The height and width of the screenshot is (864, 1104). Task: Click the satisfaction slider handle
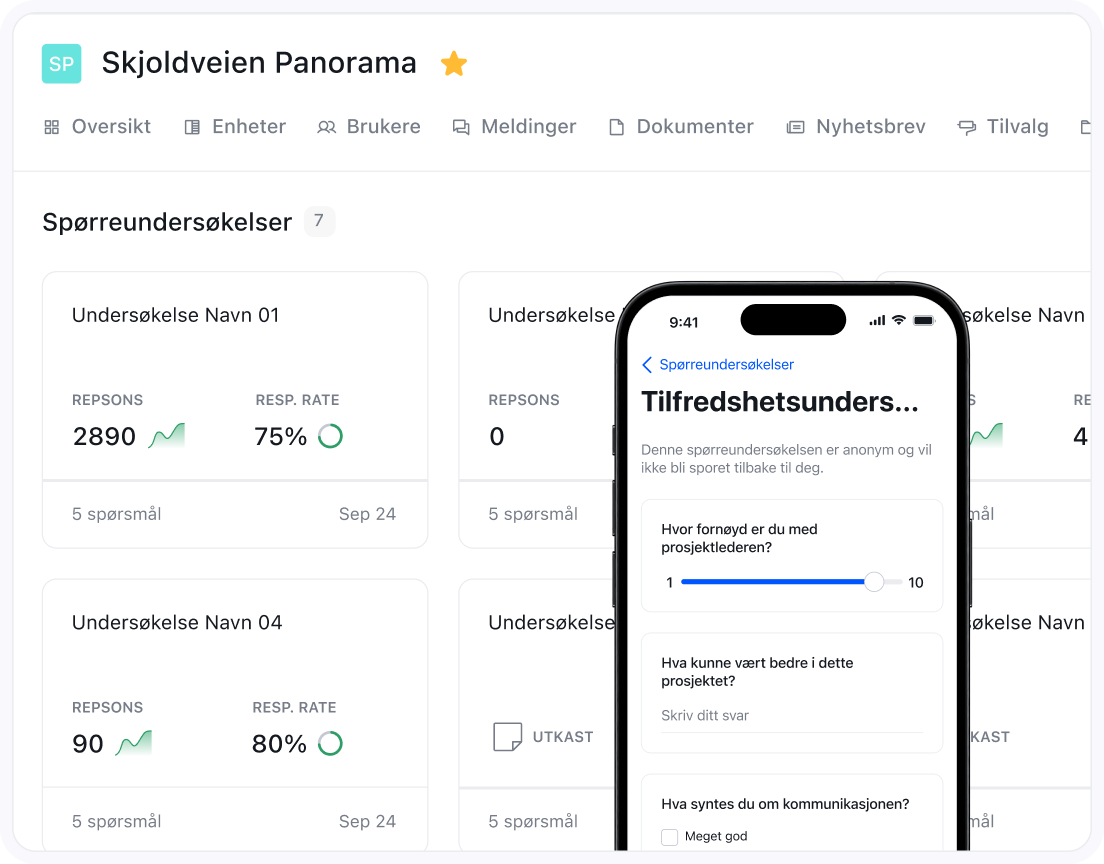click(874, 582)
